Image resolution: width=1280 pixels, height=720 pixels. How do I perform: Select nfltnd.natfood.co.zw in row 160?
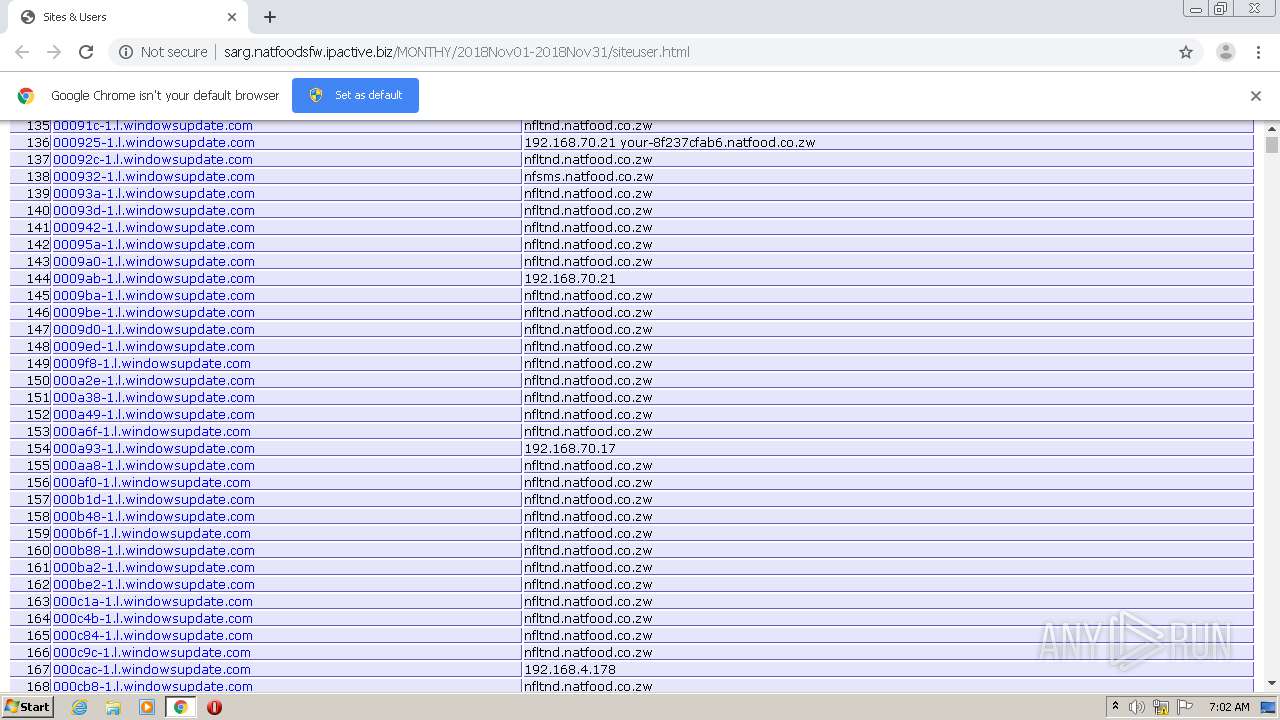[588, 551]
